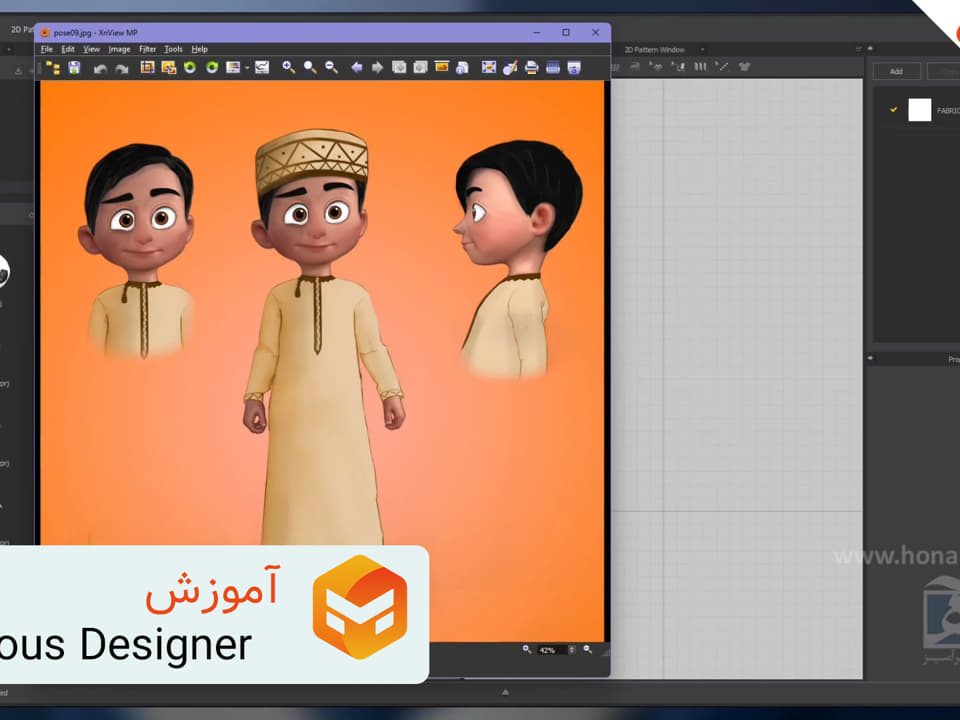Open the View menu in XnView
960x720 pixels.
click(x=91, y=49)
